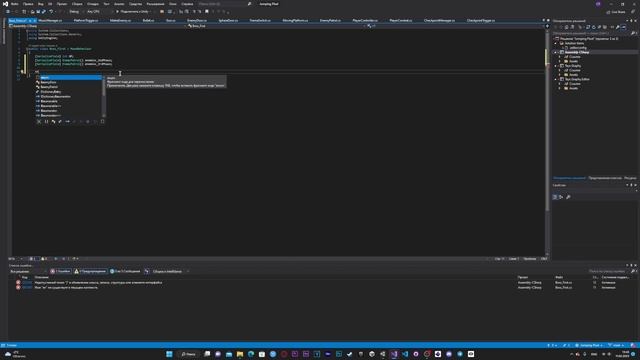Image resolution: width=640 pixels, height=360 pixels.
Task: Collapse the Solution Items node
Action: 556,43
